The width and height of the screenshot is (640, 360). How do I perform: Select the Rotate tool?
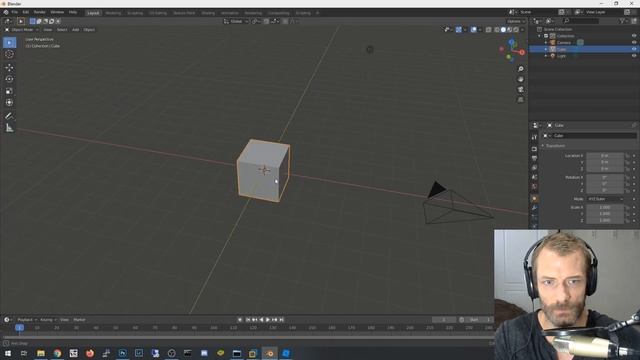(9, 79)
